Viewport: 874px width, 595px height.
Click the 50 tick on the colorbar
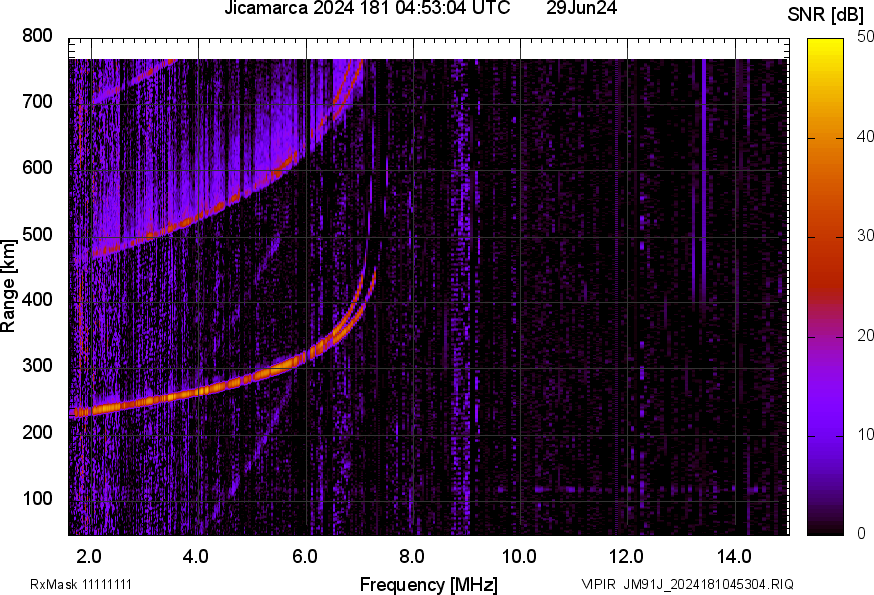click(861, 37)
